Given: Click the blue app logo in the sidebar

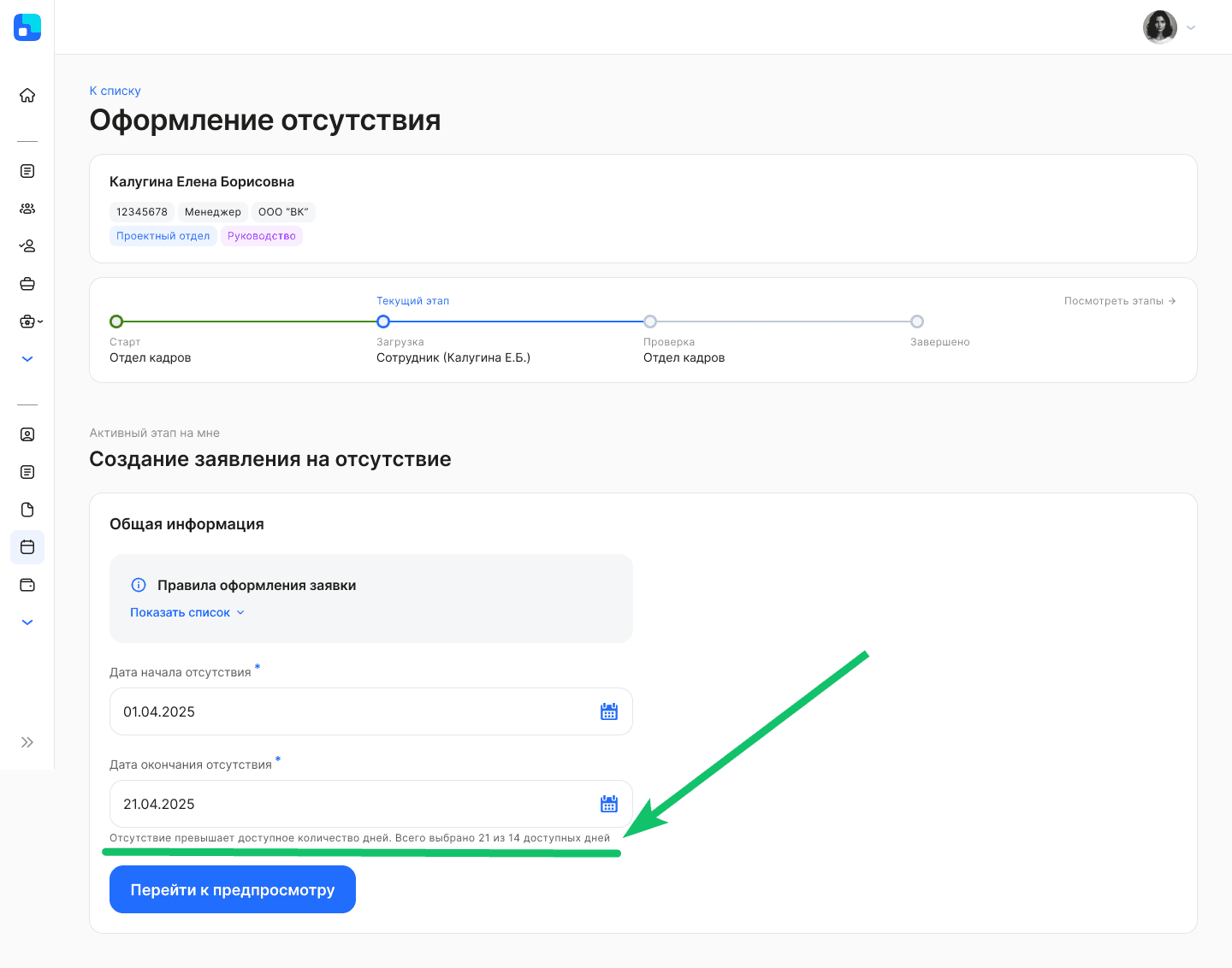Looking at the screenshot, I should [x=27, y=27].
